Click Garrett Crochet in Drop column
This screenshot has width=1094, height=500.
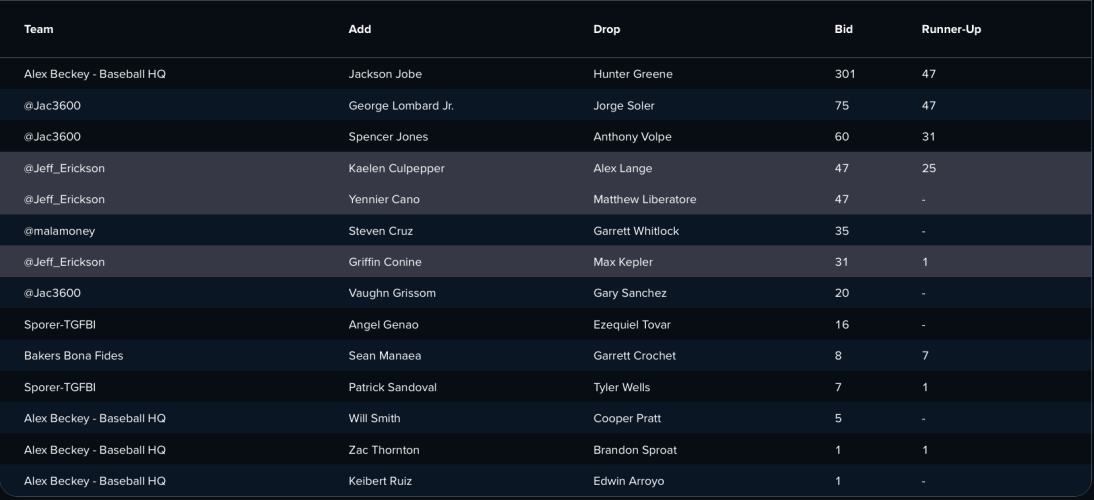tap(634, 356)
